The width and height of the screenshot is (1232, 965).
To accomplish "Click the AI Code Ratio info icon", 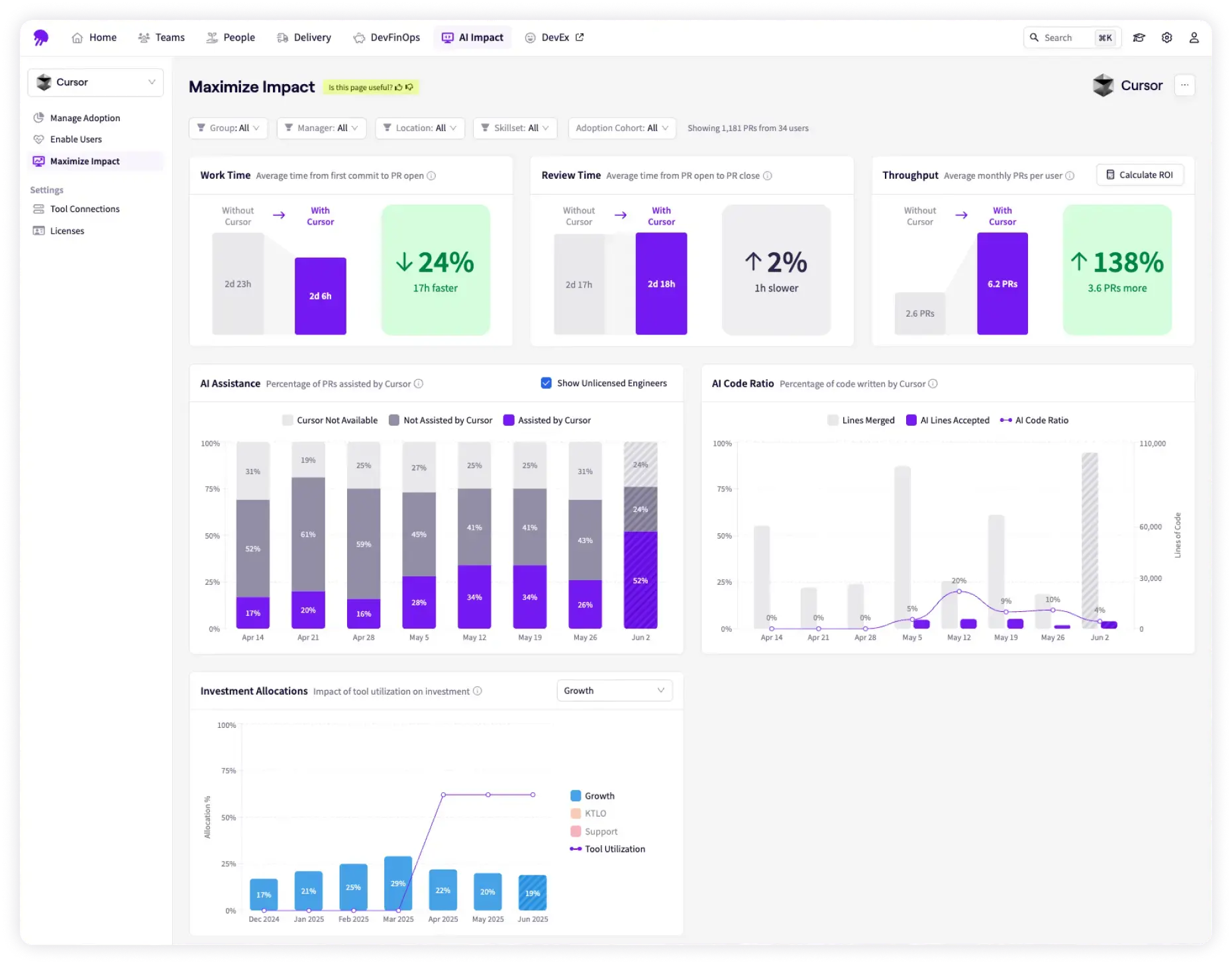I will click(x=933, y=383).
